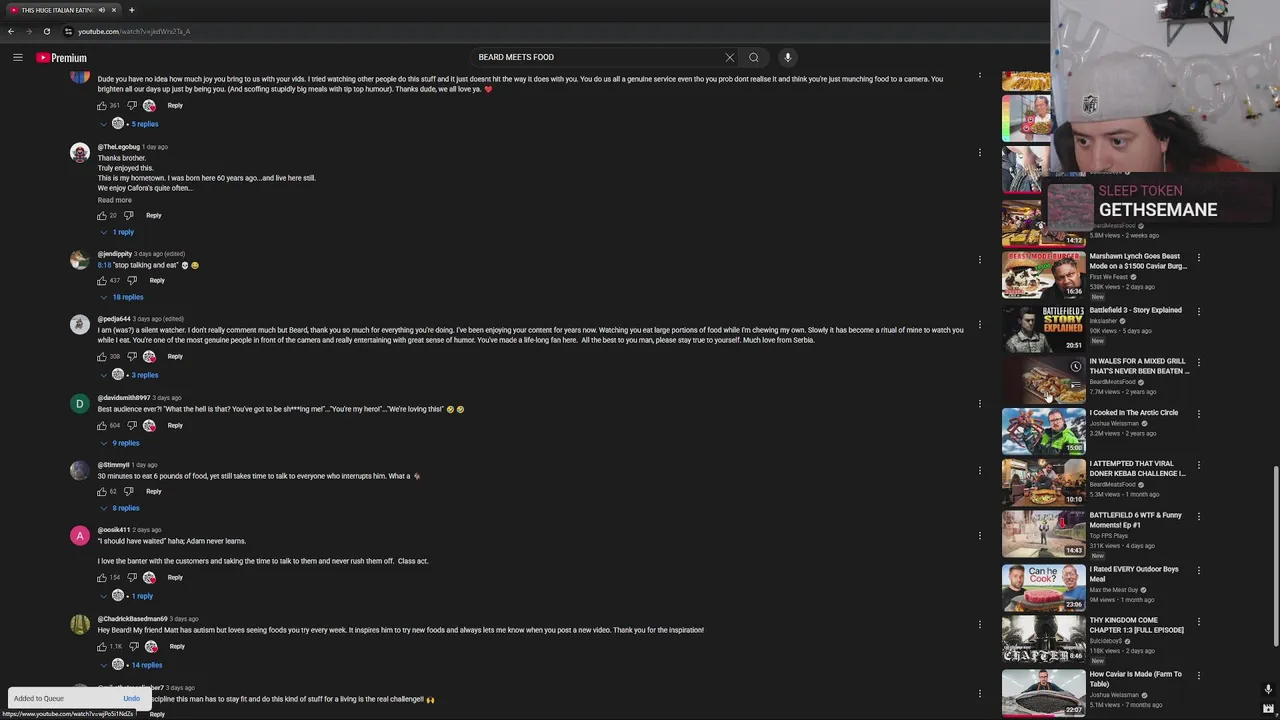Reload the page with browser refresh icon
This screenshot has height=720, width=1280.
coord(47,31)
